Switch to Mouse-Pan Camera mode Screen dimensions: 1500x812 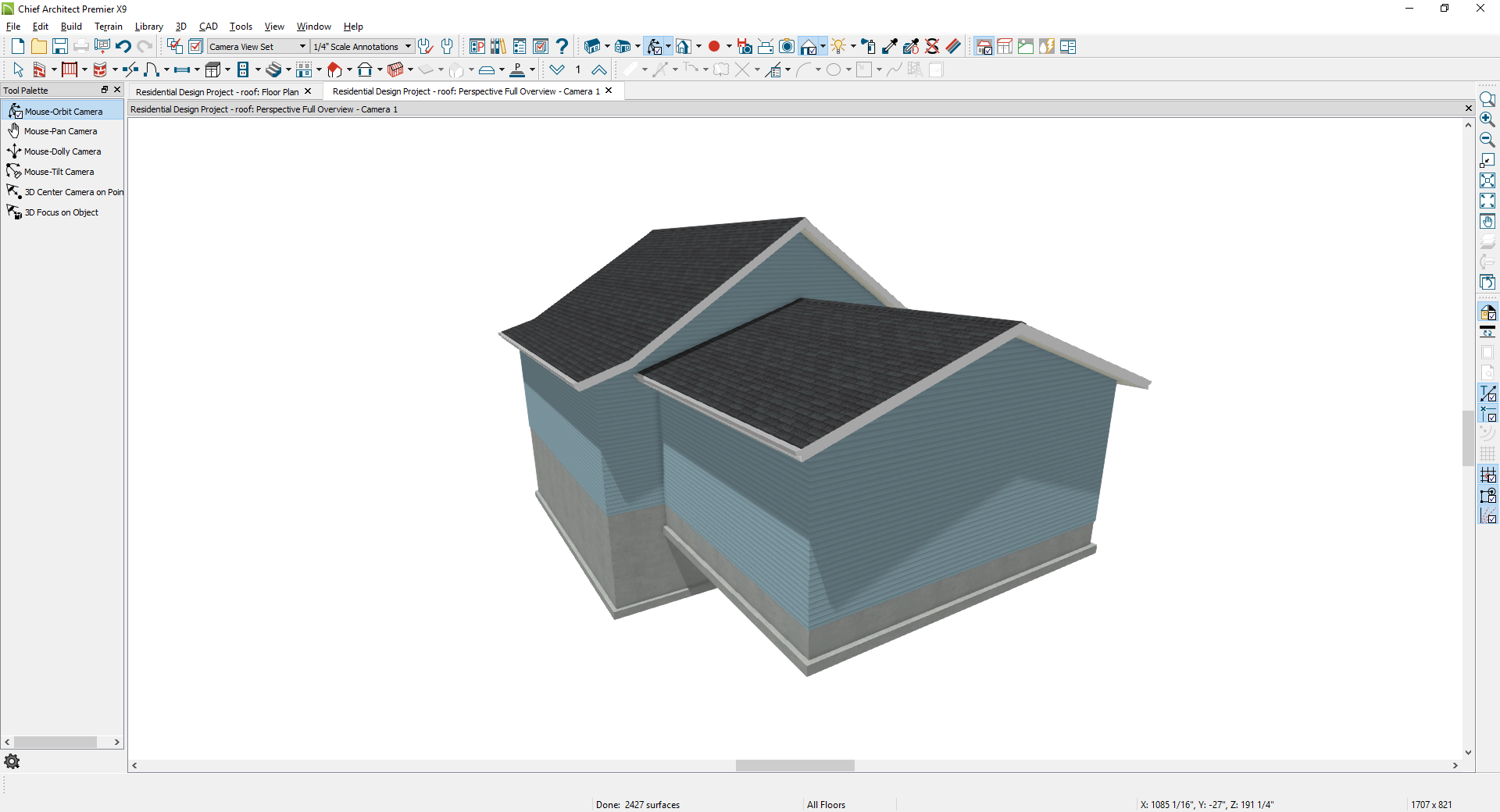(x=60, y=130)
